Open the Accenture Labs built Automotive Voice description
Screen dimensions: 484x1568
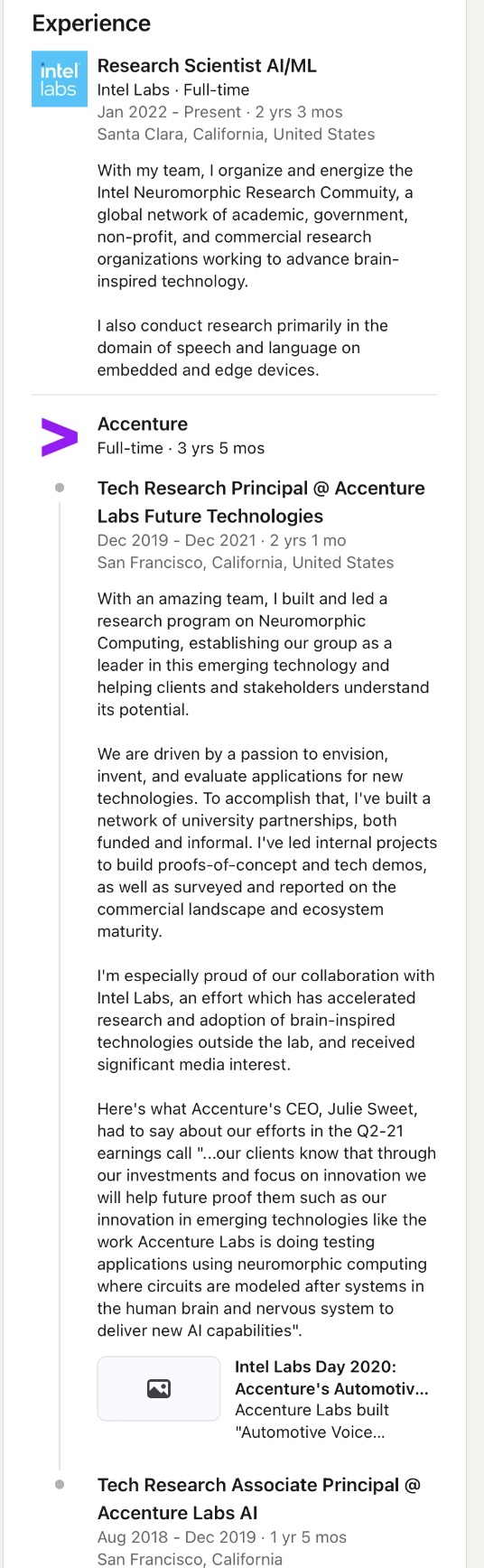coord(312,1421)
